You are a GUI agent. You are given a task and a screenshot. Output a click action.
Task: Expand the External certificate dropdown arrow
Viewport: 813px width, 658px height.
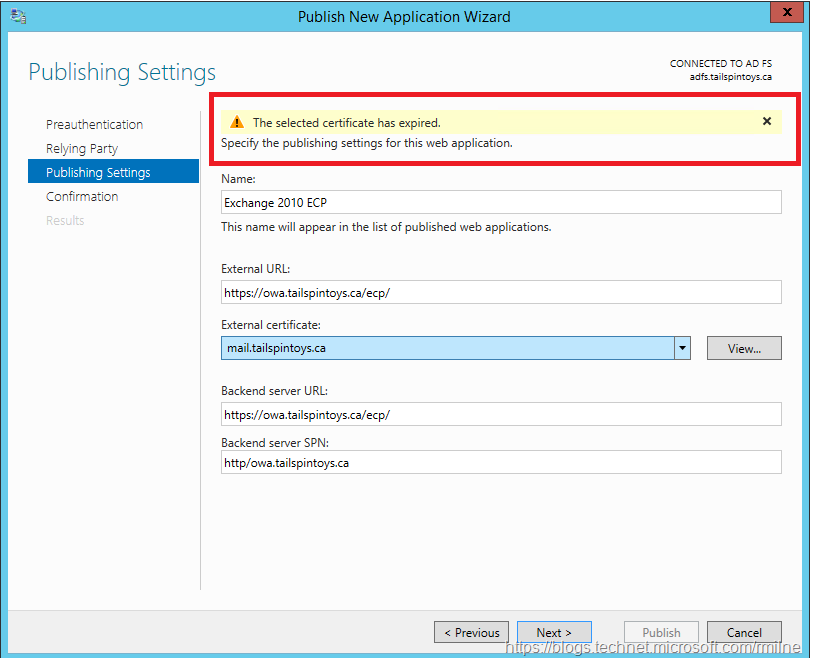pyautogui.click(x=682, y=348)
